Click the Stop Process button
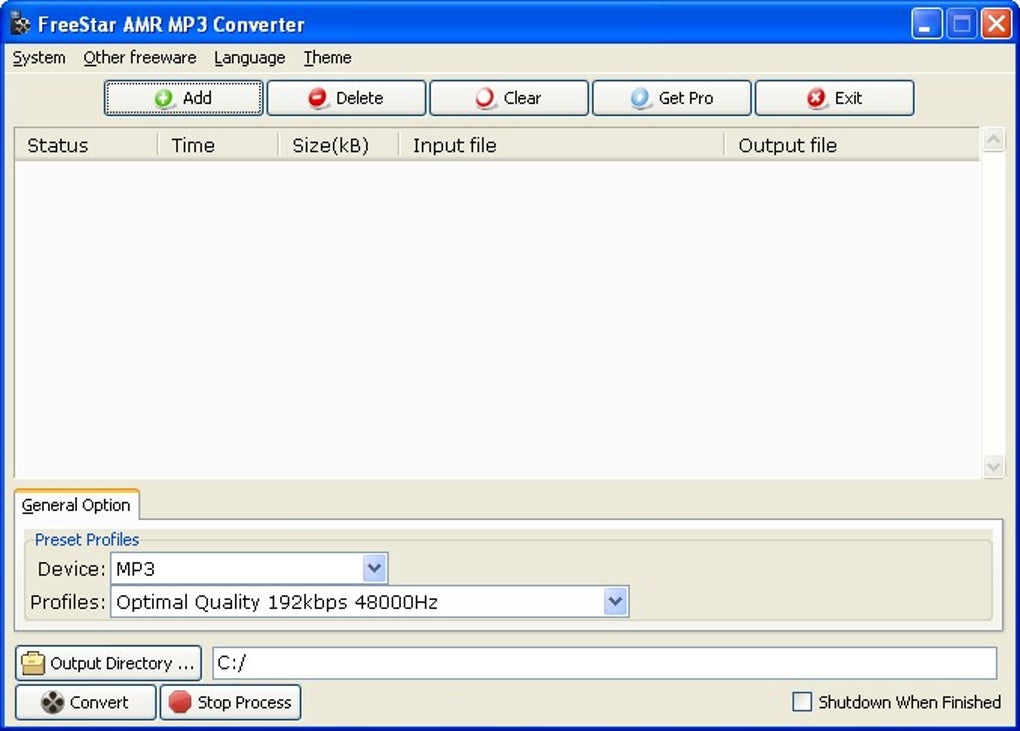1020x731 pixels. 230,702
